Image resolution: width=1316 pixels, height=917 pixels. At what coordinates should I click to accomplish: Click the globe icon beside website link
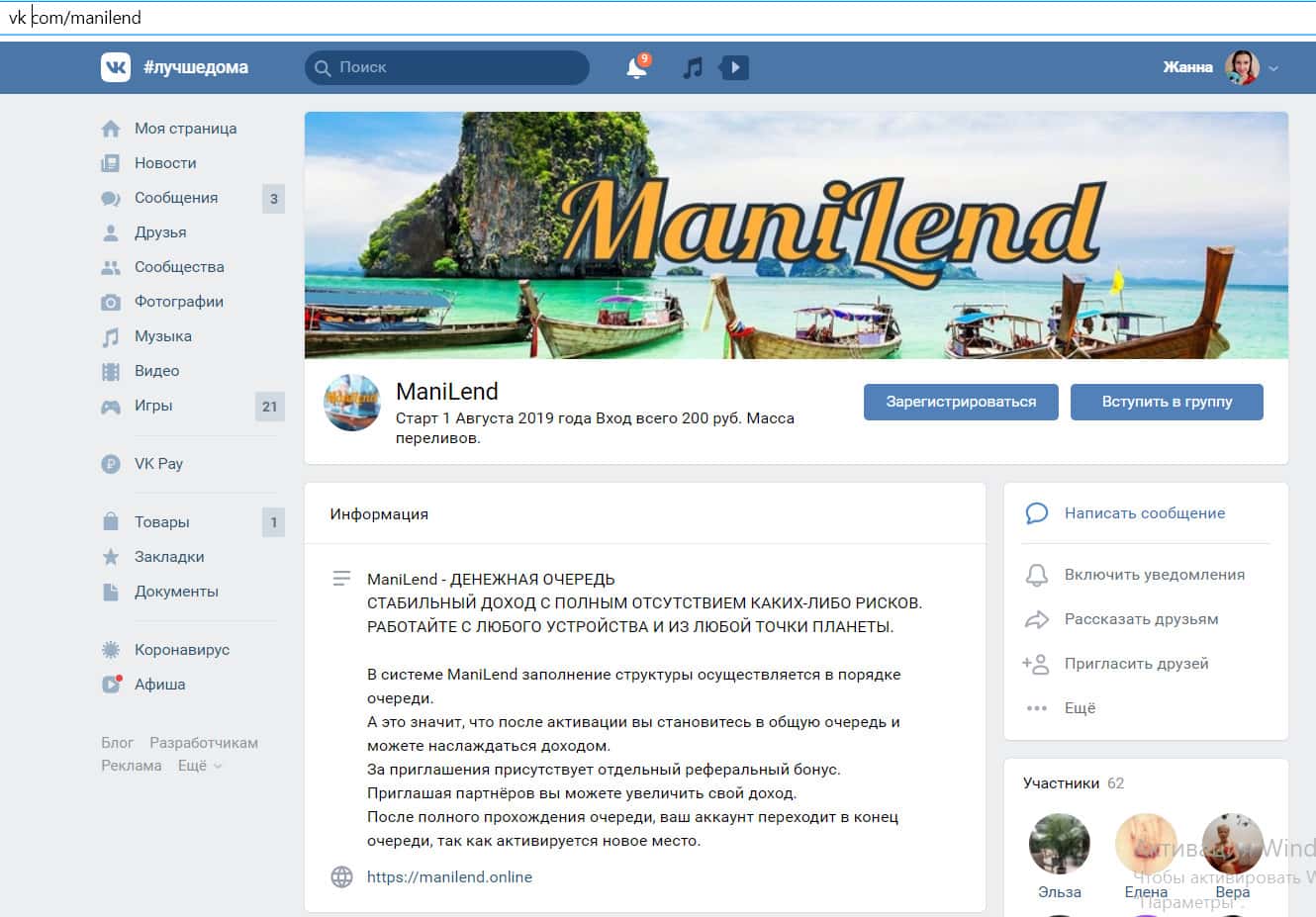341,876
